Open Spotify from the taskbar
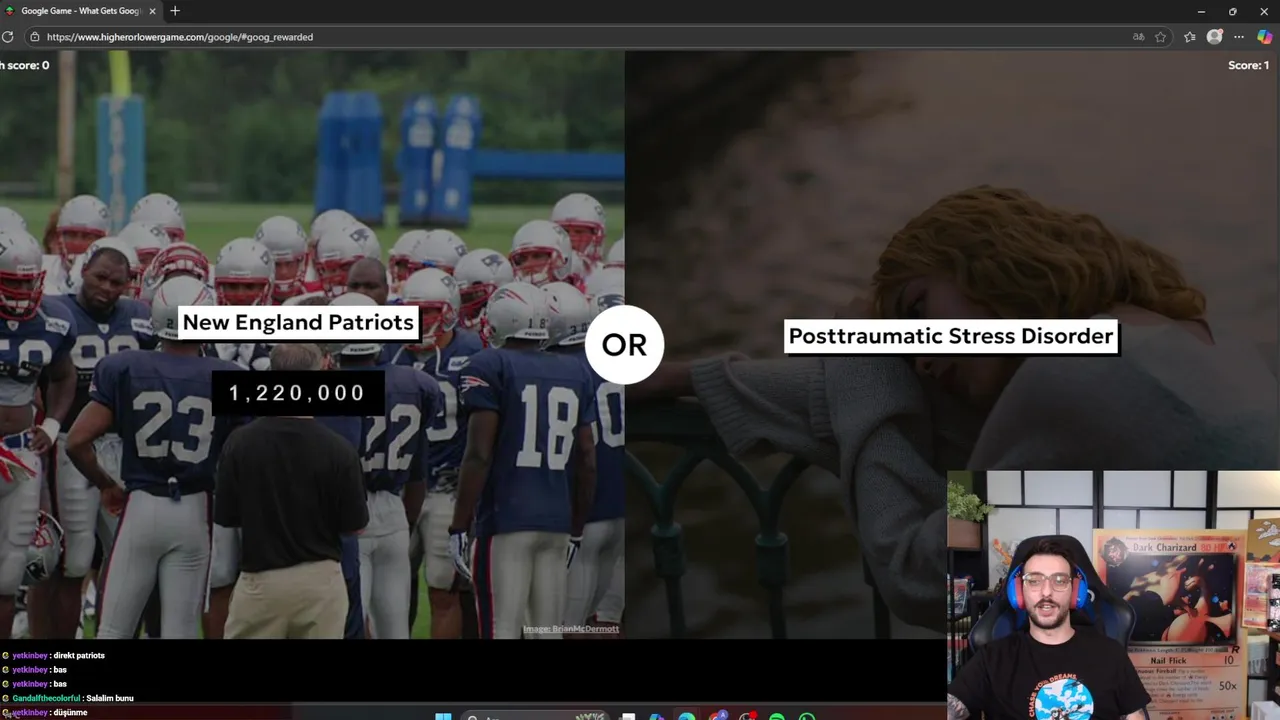Screen dimensions: 1280x720 777,716
